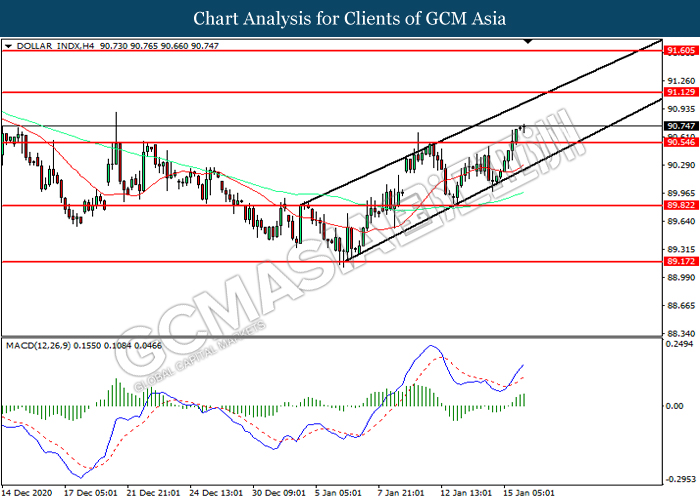This screenshot has width=700, height=500.
Task: Select the 91.605 red price label
Action: [680, 50]
